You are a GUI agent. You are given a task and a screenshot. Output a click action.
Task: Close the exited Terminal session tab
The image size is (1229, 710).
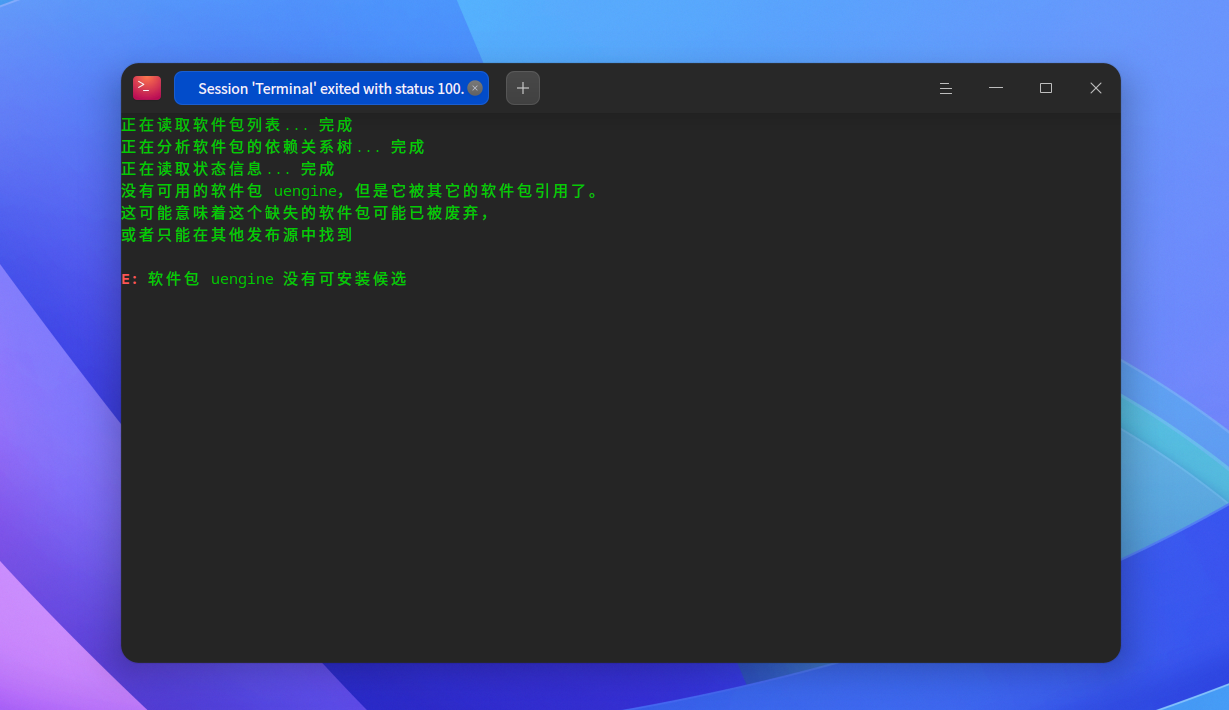[x=475, y=88]
